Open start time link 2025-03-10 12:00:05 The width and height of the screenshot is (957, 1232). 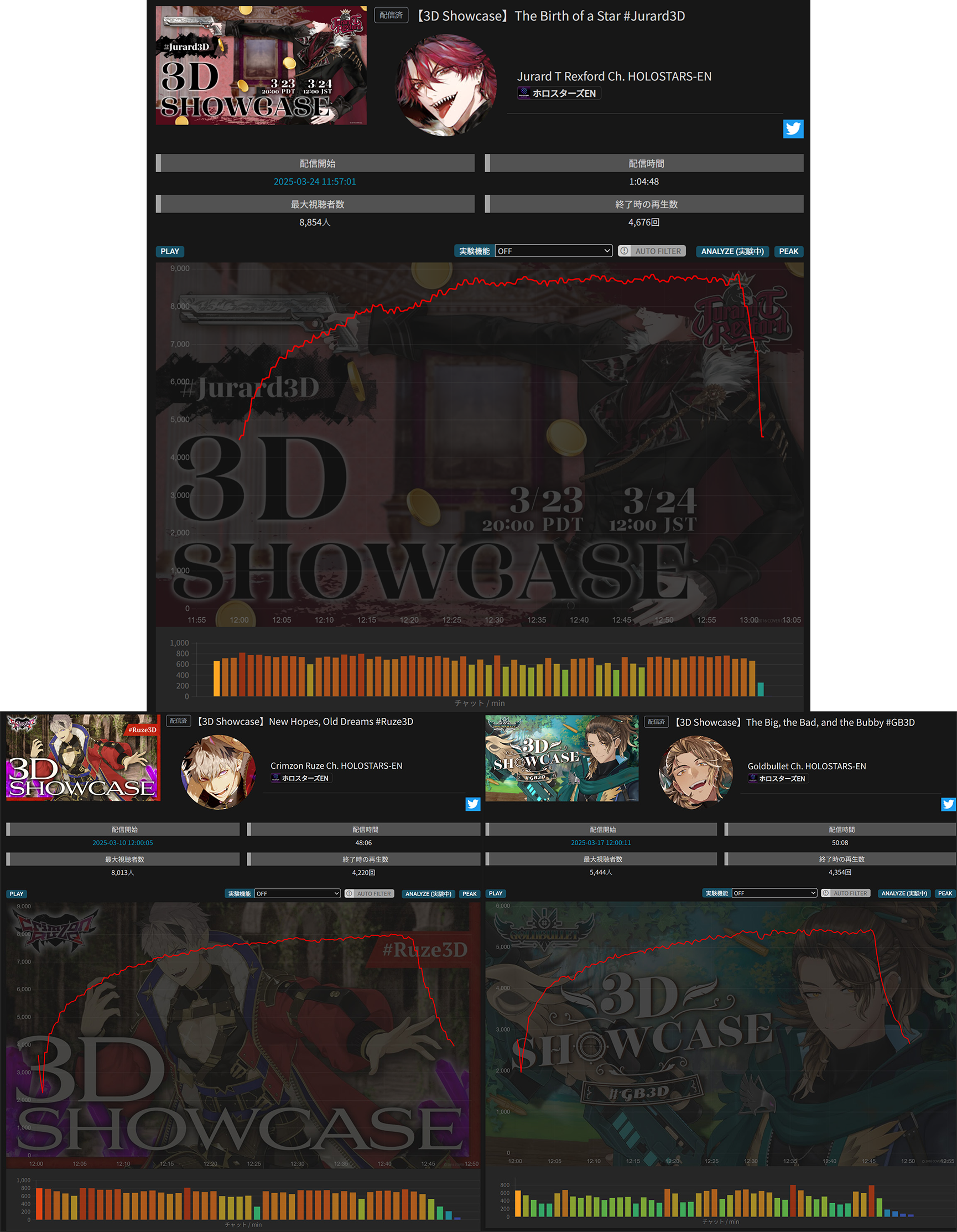coord(122,843)
